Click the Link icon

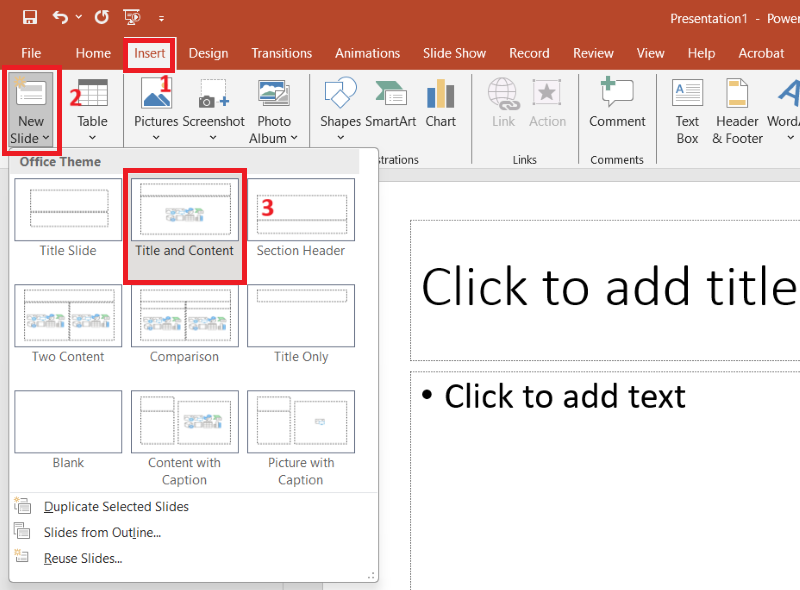pos(504,102)
